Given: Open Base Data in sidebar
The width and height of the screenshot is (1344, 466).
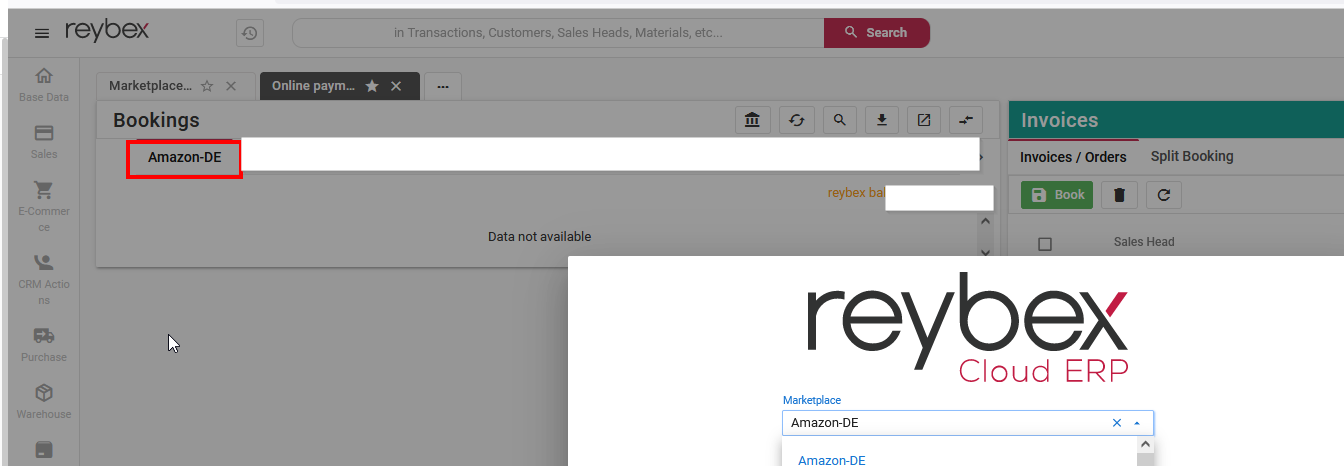Looking at the screenshot, I should (x=44, y=85).
